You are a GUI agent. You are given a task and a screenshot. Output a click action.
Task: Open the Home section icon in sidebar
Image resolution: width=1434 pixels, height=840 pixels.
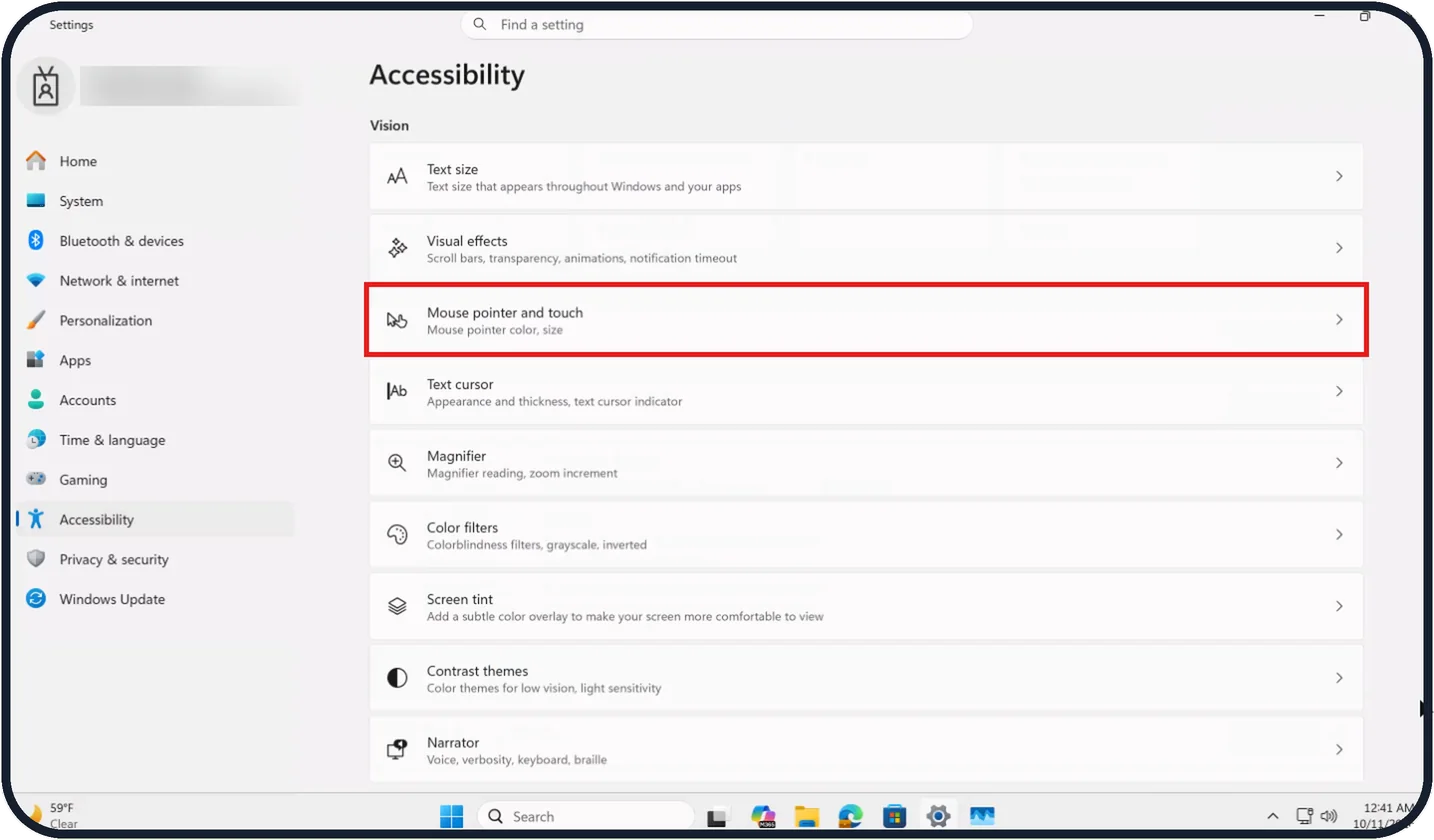[x=36, y=161]
